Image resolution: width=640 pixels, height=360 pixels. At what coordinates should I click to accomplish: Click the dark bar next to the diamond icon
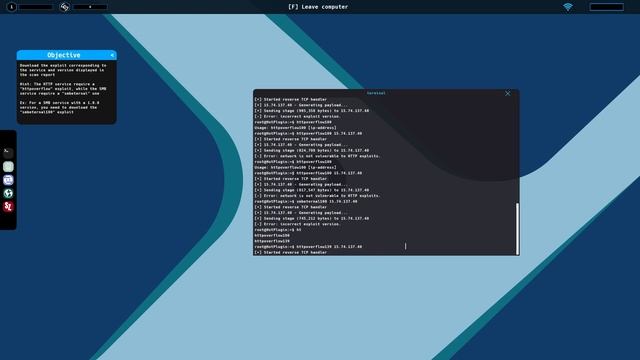90,7
